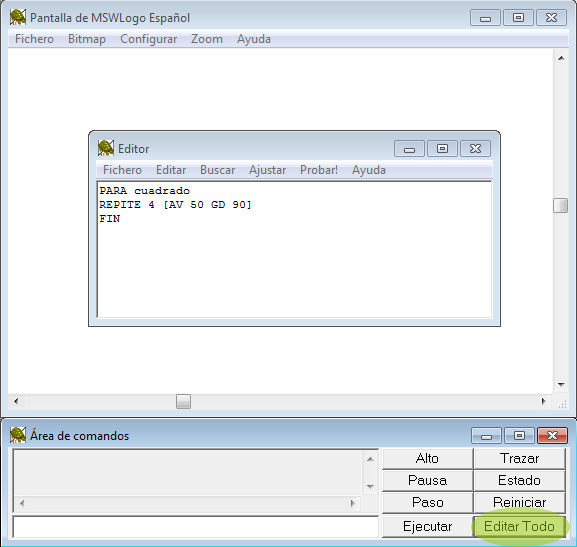Click the up arrow of the command history scrollbar
The height and width of the screenshot is (547, 577).
coord(370,459)
